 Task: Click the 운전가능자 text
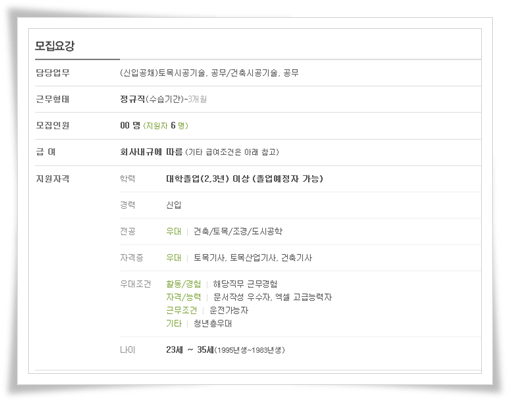(x=229, y=310)
